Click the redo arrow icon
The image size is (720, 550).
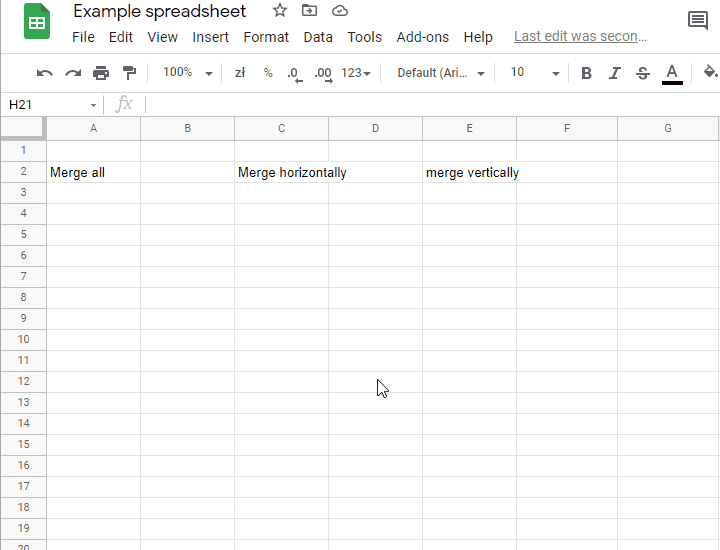[73, 73]
